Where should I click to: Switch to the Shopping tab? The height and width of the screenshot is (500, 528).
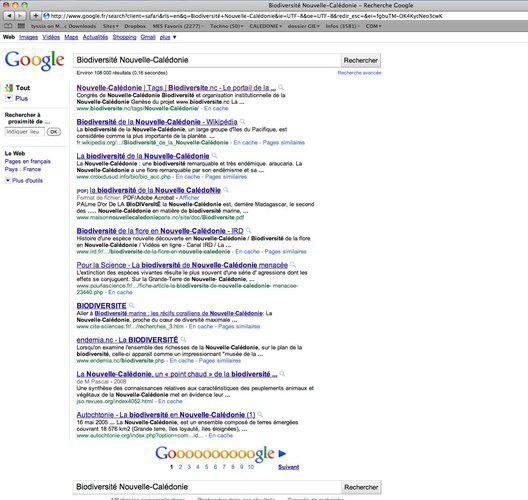pyautogui.click(x=124, y=37)
